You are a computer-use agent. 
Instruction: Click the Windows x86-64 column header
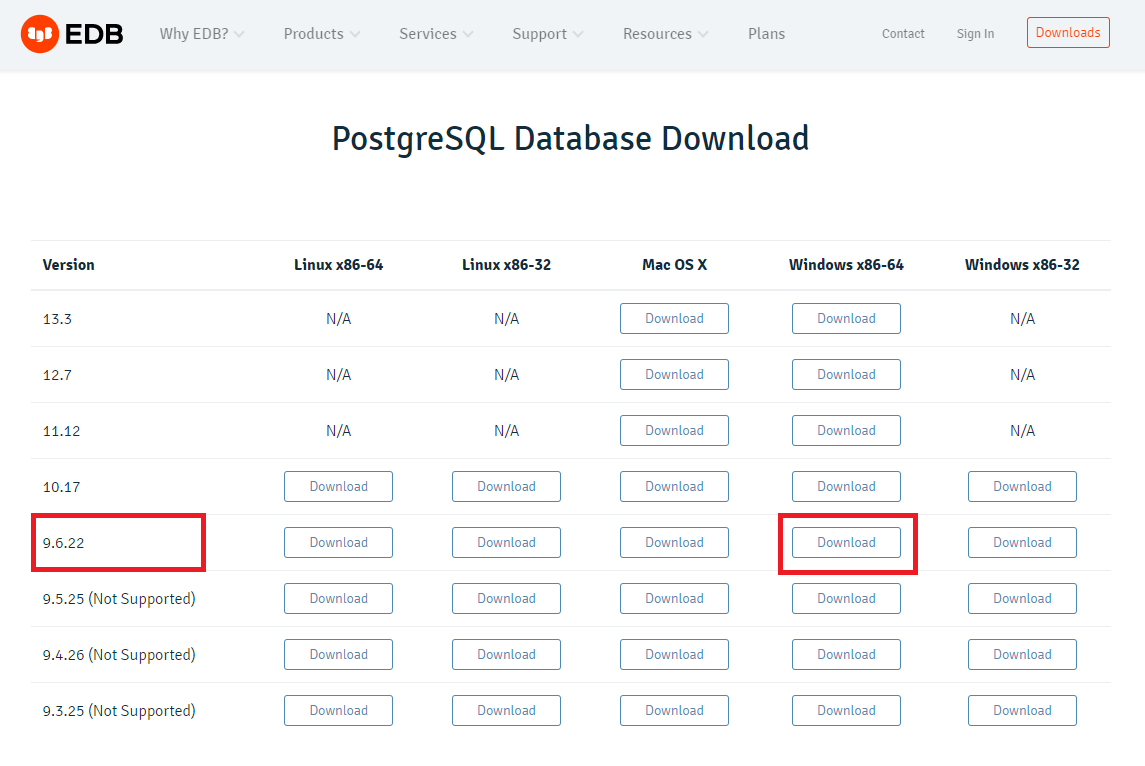846,265
